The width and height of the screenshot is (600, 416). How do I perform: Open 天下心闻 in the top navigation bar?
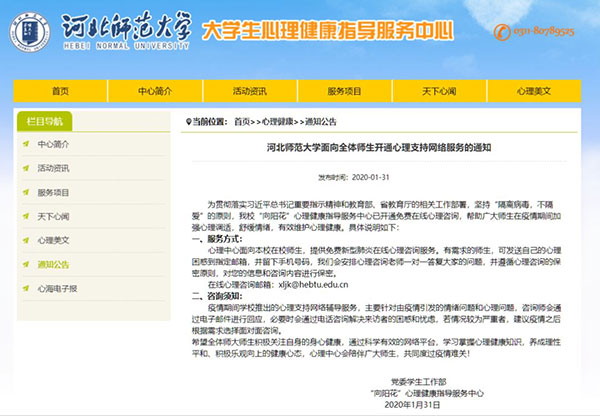439,90
